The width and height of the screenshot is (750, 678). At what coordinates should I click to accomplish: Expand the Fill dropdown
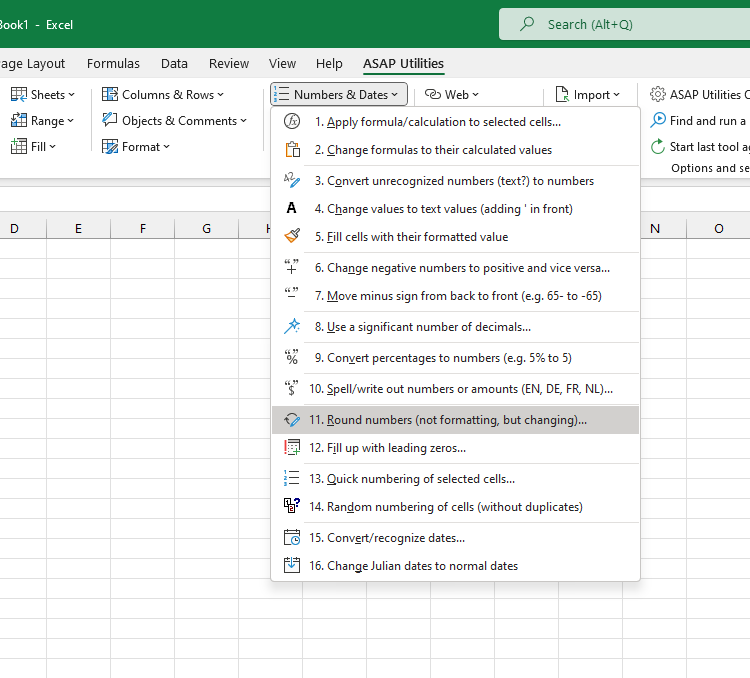(x=33, y=146)
